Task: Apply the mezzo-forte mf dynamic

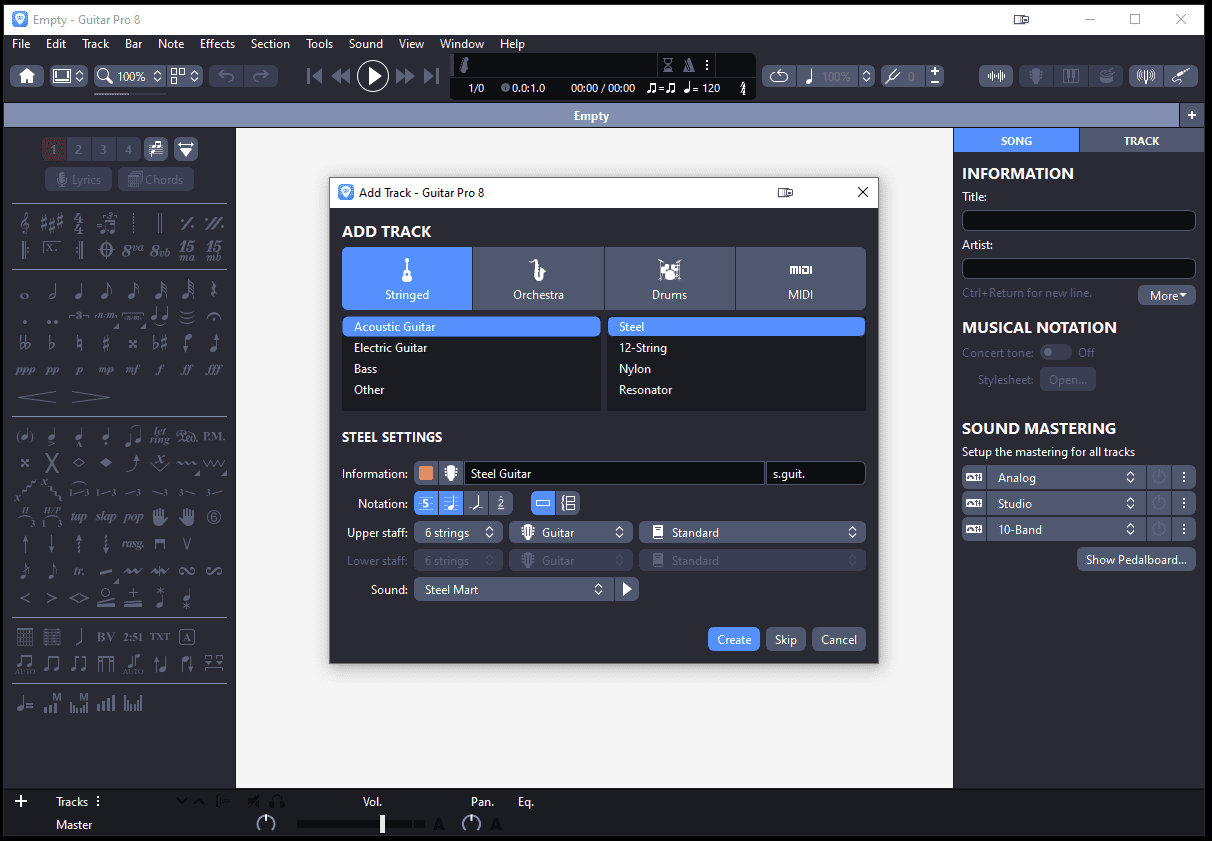Action: pos(133,369)
